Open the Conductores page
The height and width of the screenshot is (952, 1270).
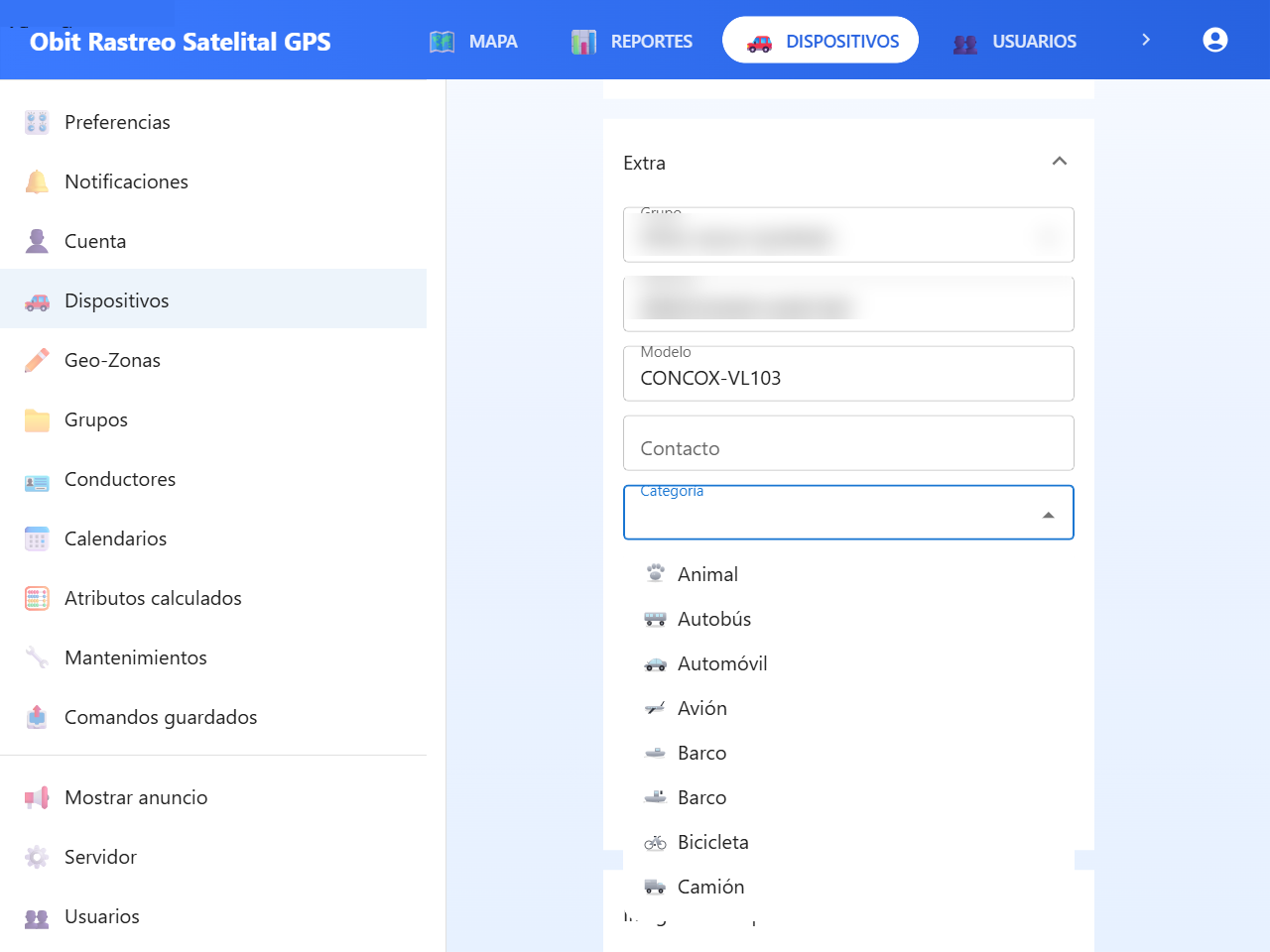pyautogui.click(x=213, y=479)
